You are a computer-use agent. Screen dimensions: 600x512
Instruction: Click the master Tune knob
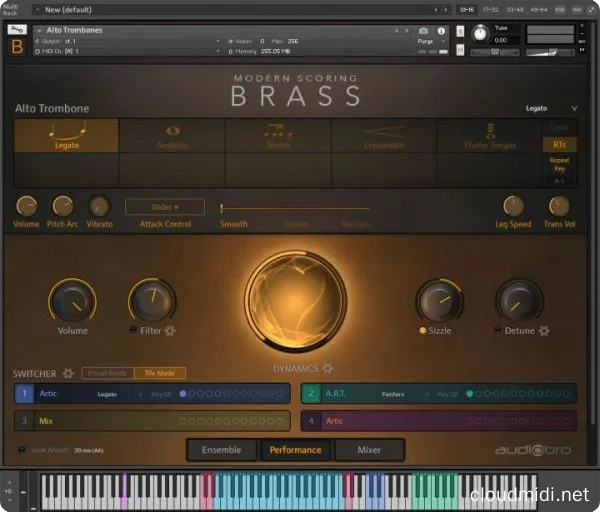(x=480, y=34)
